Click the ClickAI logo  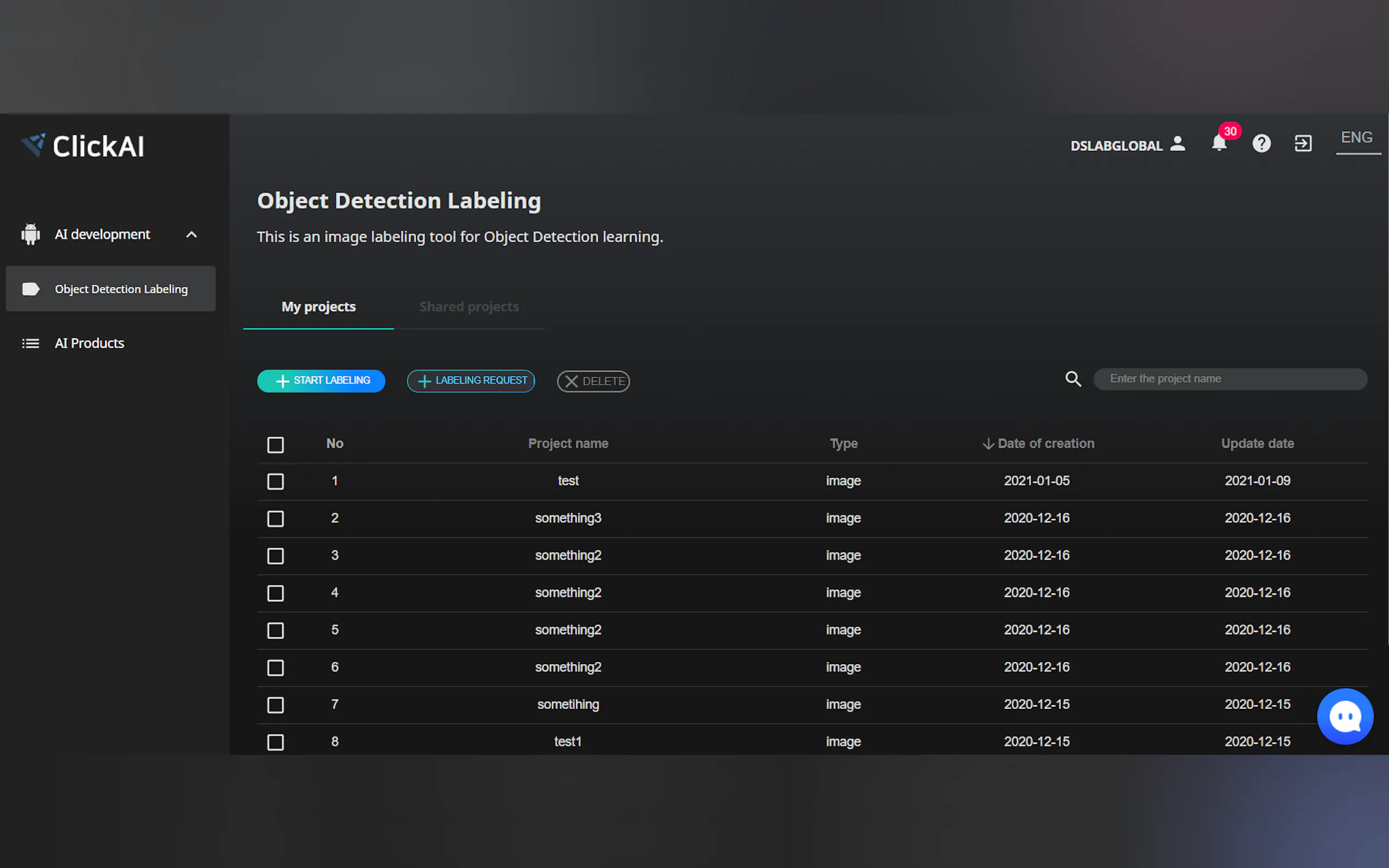[x=83, y=146]
